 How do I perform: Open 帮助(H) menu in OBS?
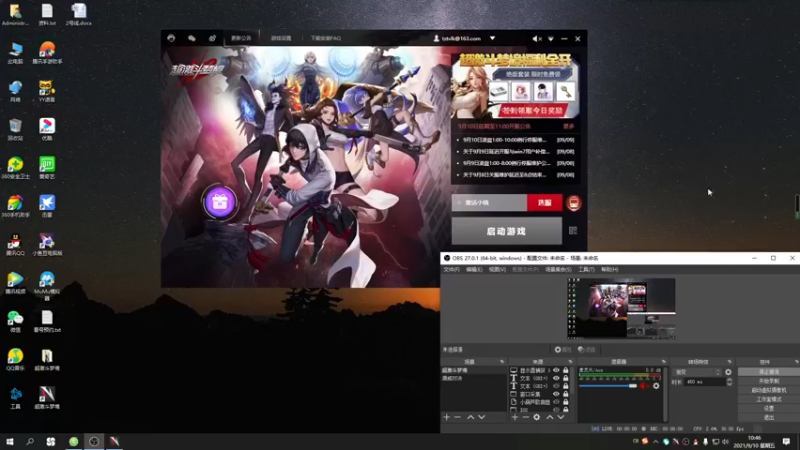[610, 269]
